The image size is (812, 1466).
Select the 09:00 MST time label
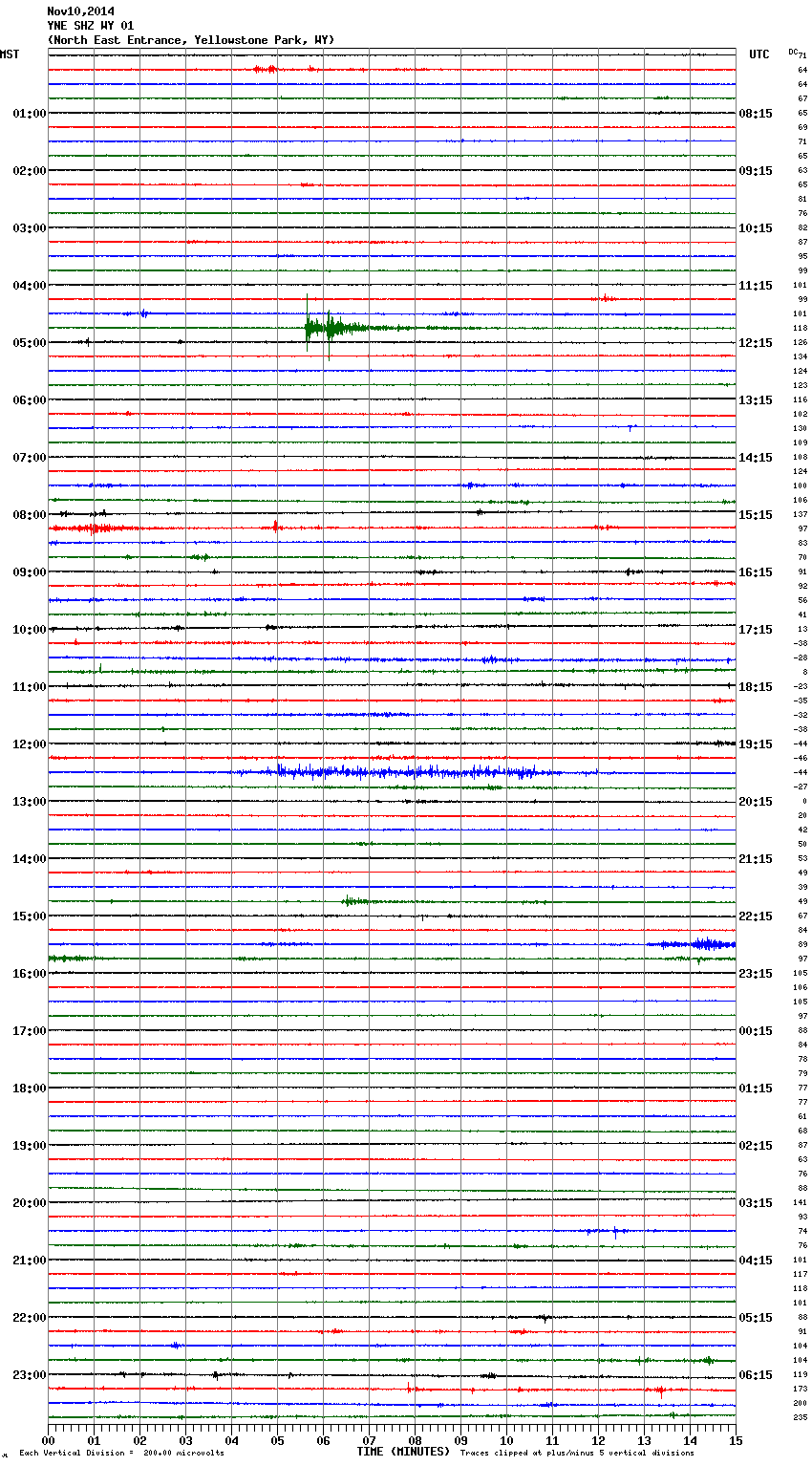click(30, 572)
